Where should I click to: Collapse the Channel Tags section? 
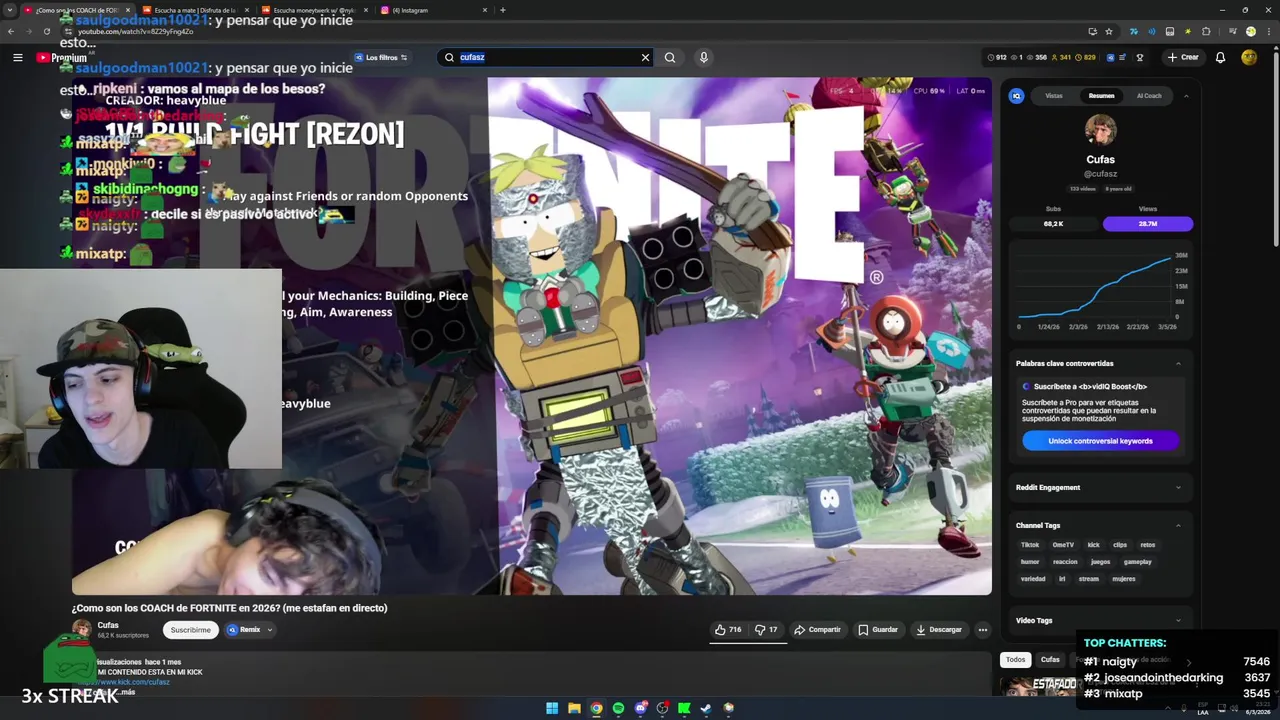(x=1178, y=526)
